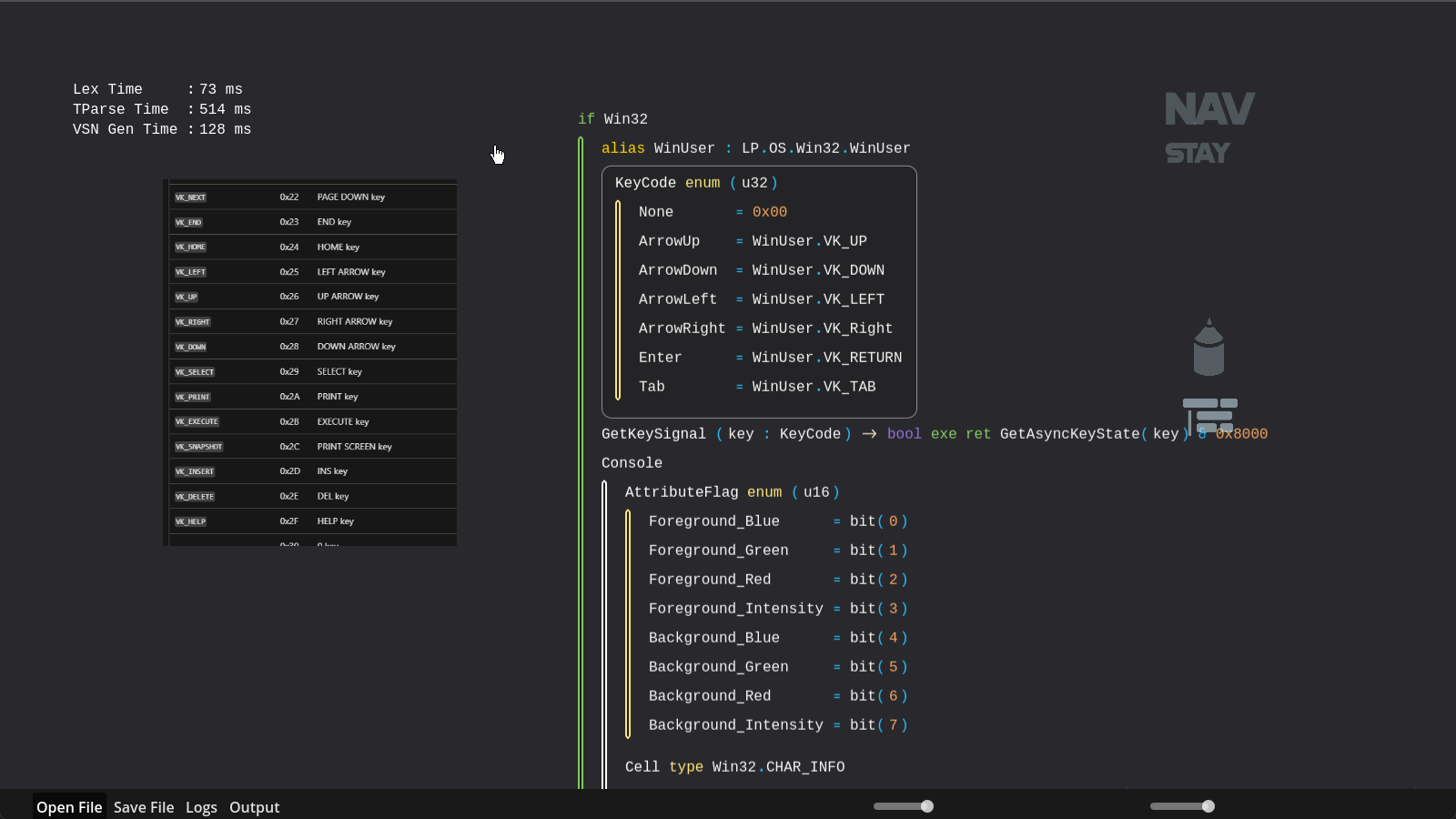The height and width of the screenshot is (819, 1456).
Task: Click the Open File button
Action: click(x=69, y=807)
